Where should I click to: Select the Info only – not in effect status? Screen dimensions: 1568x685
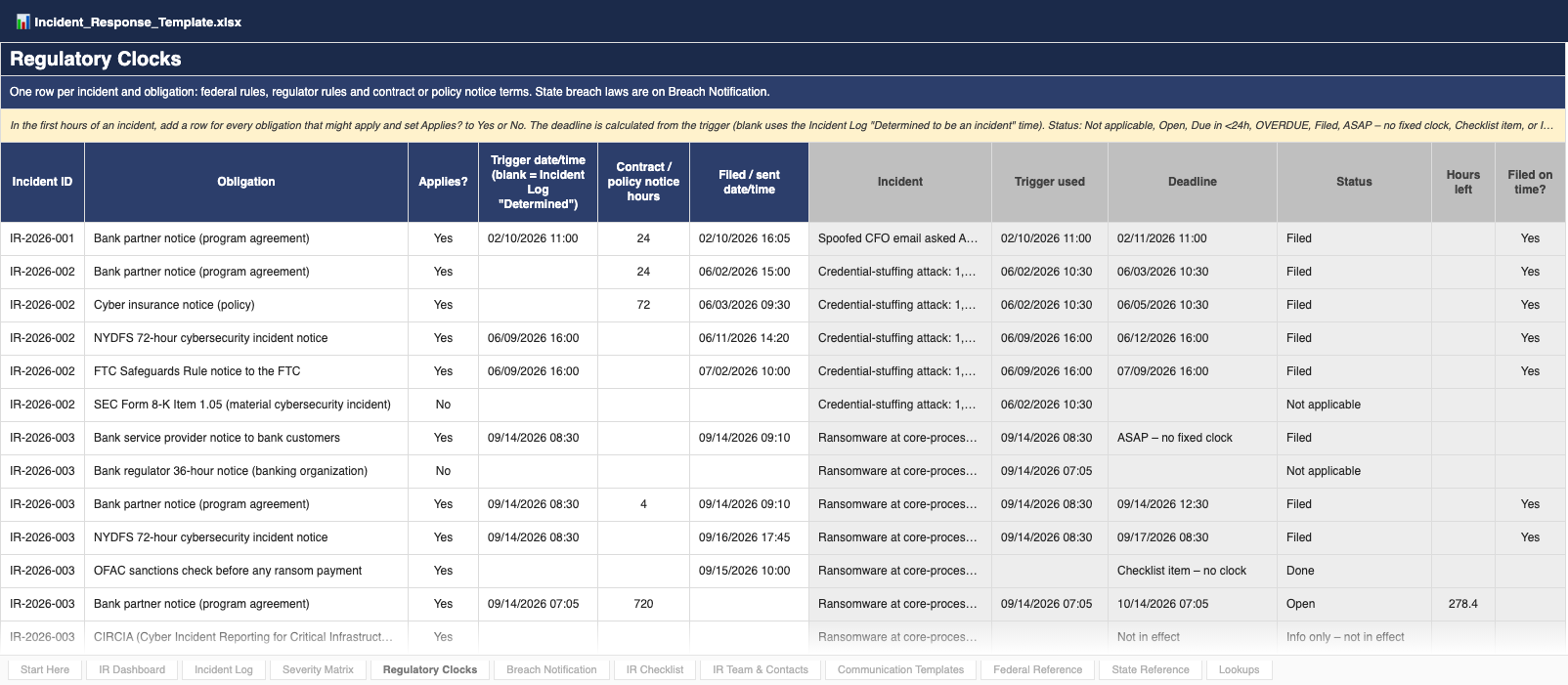tap(1354, 637)
